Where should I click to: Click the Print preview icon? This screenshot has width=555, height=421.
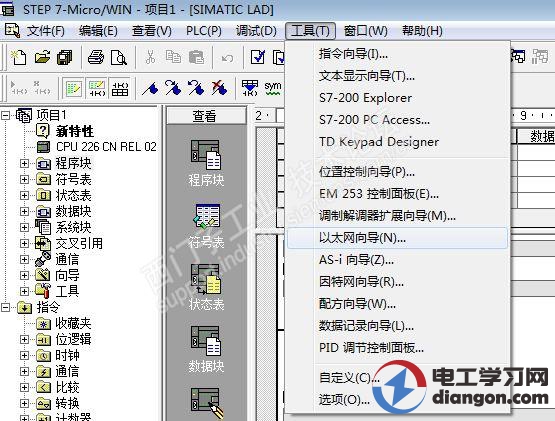(x=119, y=57)
